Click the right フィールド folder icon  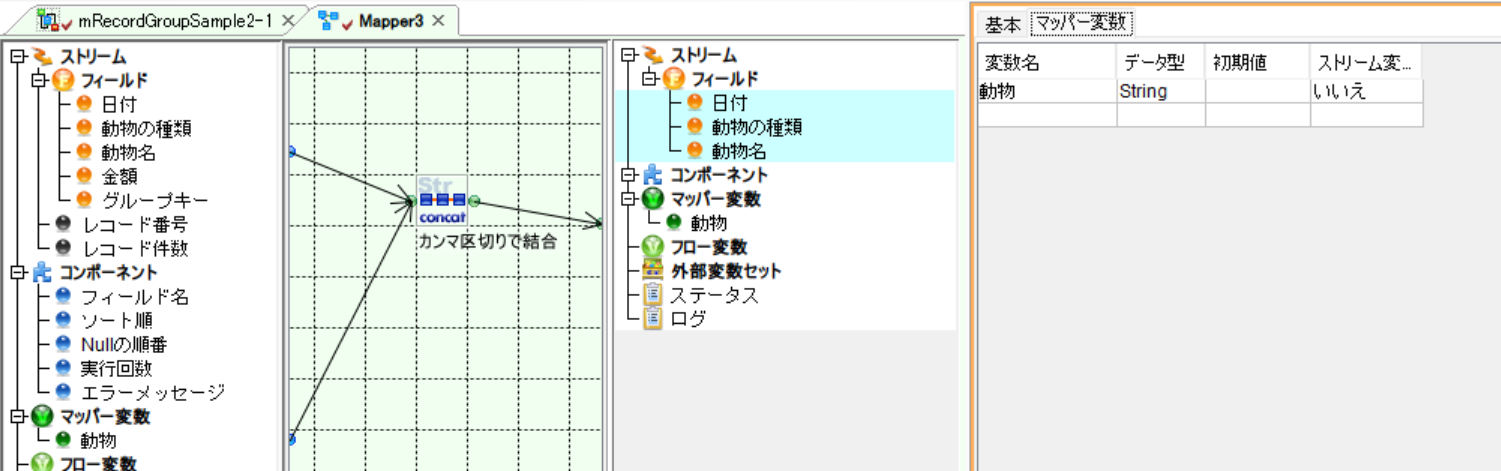[x=673, y=79]
